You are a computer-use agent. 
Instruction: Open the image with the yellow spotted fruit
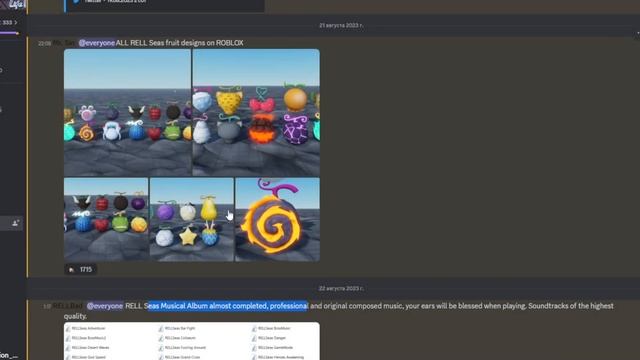pos(256,113)
